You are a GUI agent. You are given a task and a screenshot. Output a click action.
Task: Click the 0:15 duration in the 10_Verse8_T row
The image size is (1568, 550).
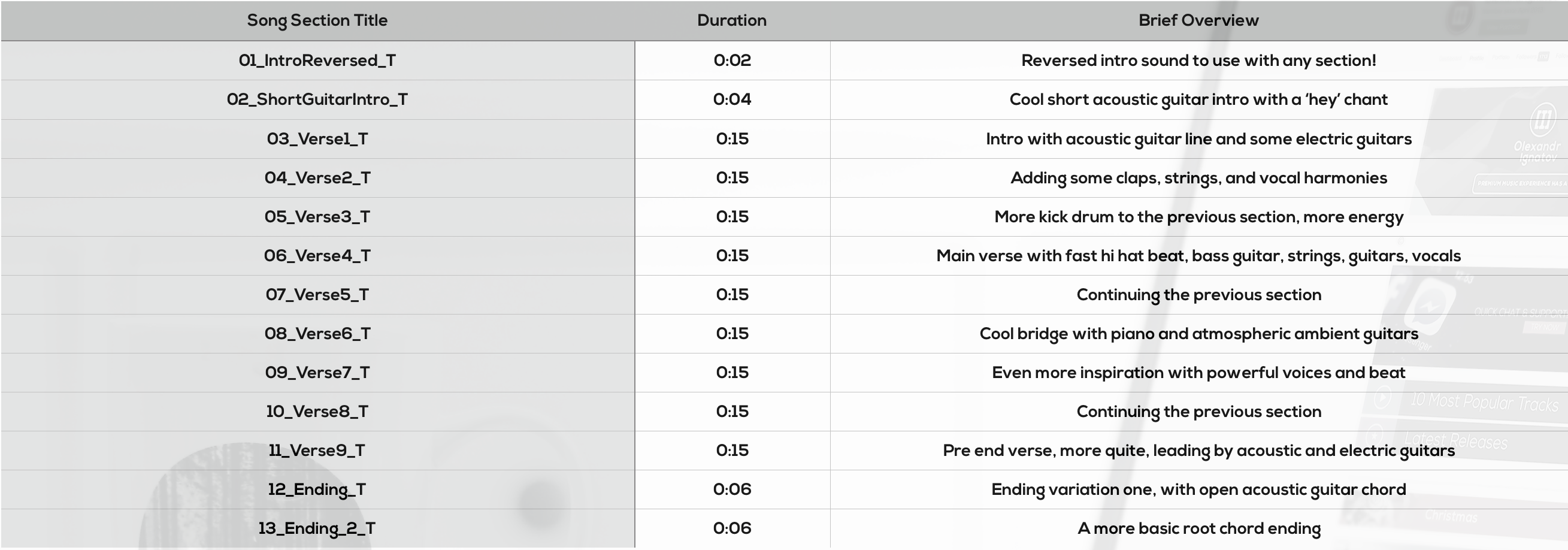732,412
